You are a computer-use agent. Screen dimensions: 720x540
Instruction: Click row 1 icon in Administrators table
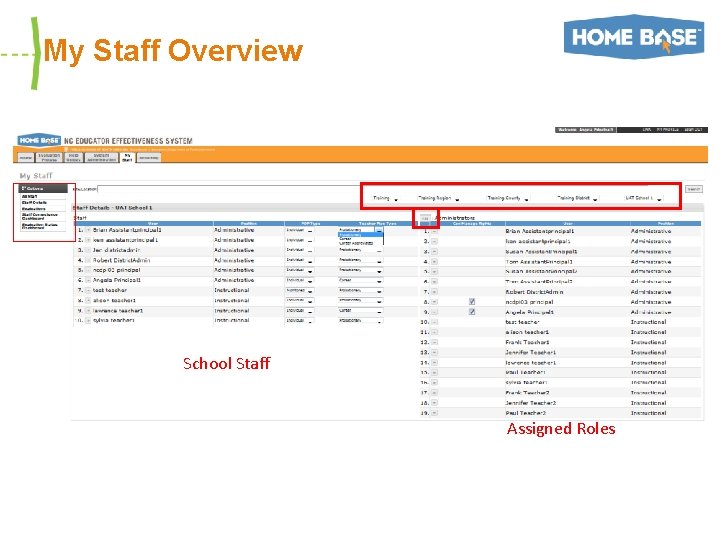click(434, 231)
